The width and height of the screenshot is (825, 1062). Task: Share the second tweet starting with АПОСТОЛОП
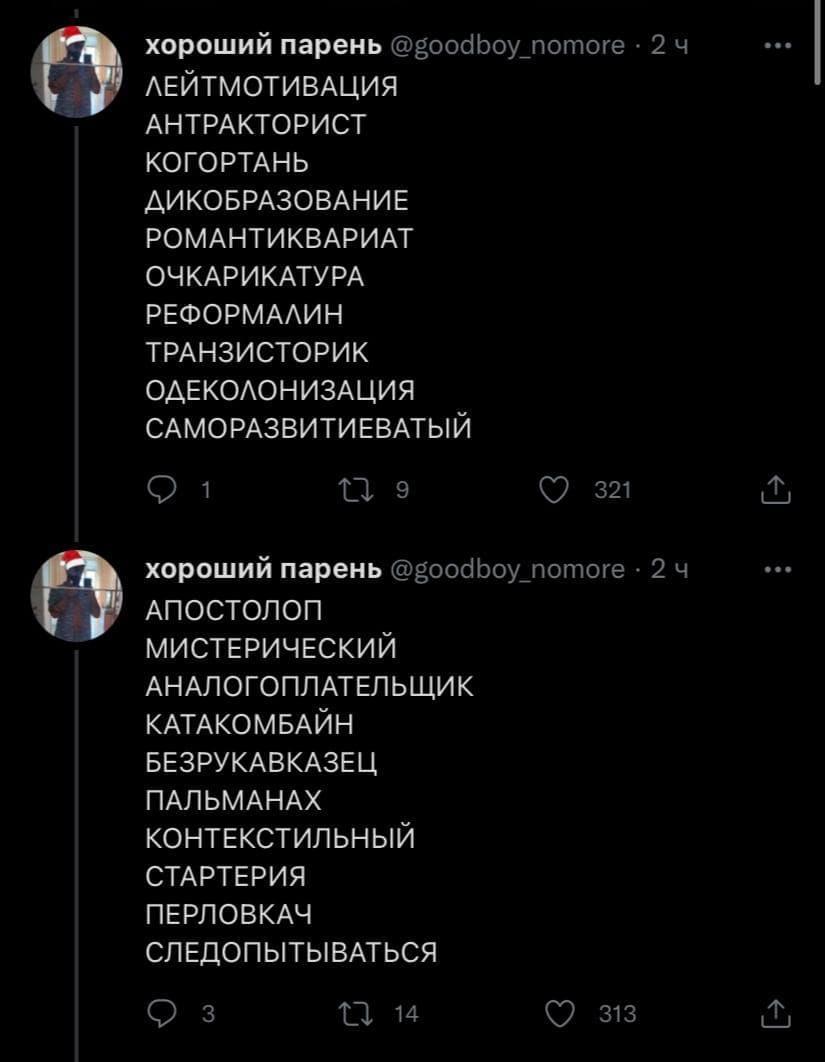(775, 1013)
